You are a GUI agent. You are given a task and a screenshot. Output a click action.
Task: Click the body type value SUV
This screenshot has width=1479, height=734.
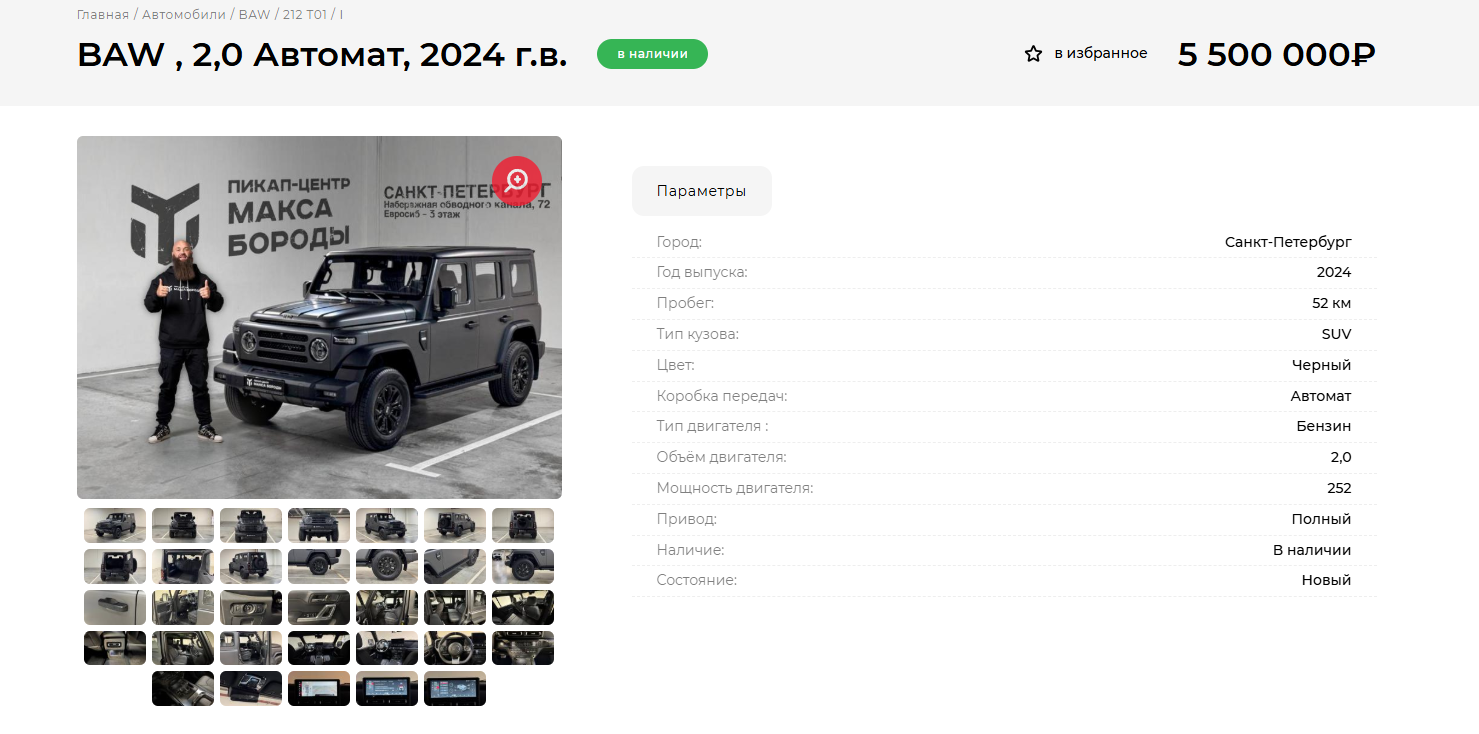coord(1336,334)
